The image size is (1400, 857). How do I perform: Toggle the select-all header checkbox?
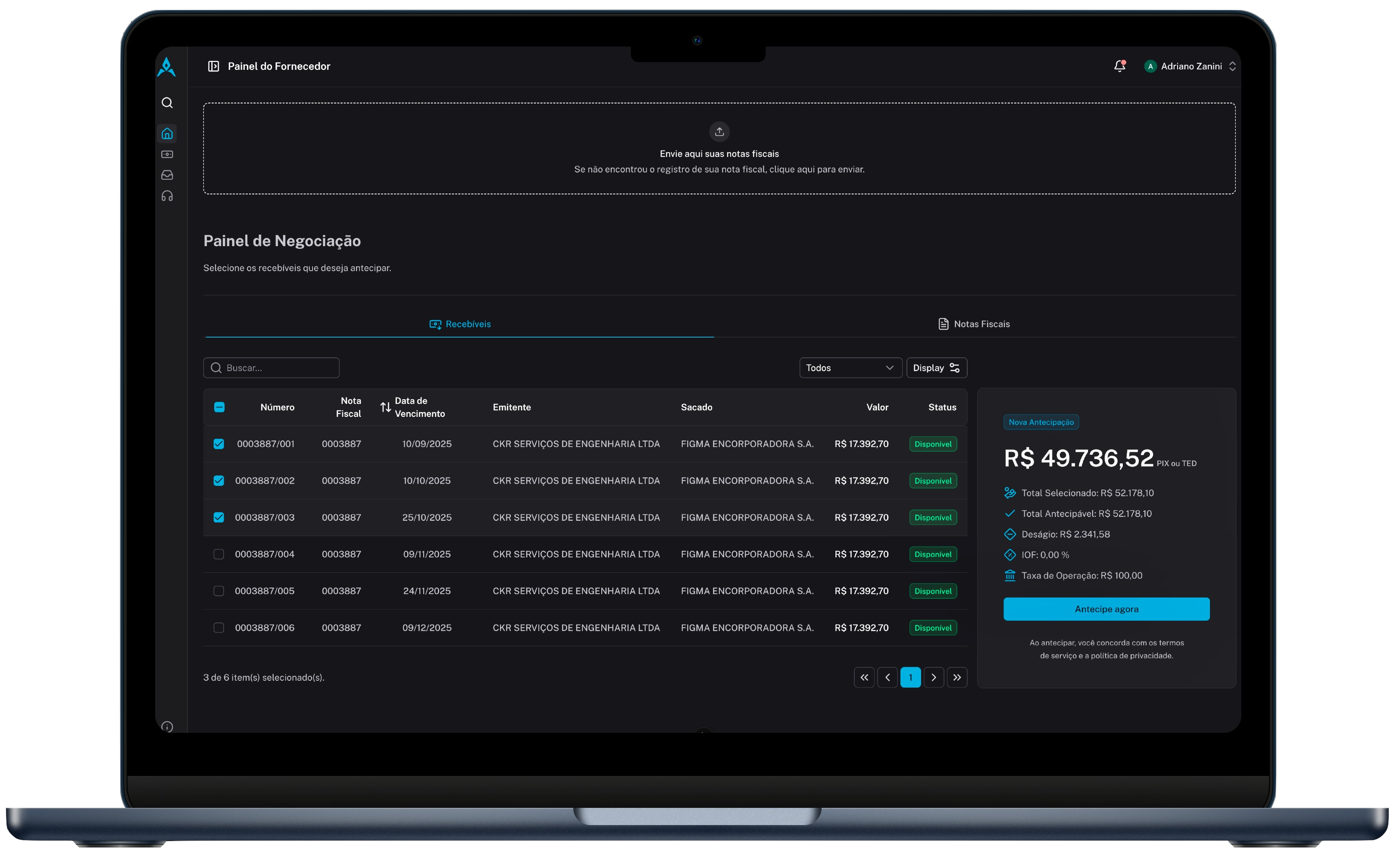(219, 407)
